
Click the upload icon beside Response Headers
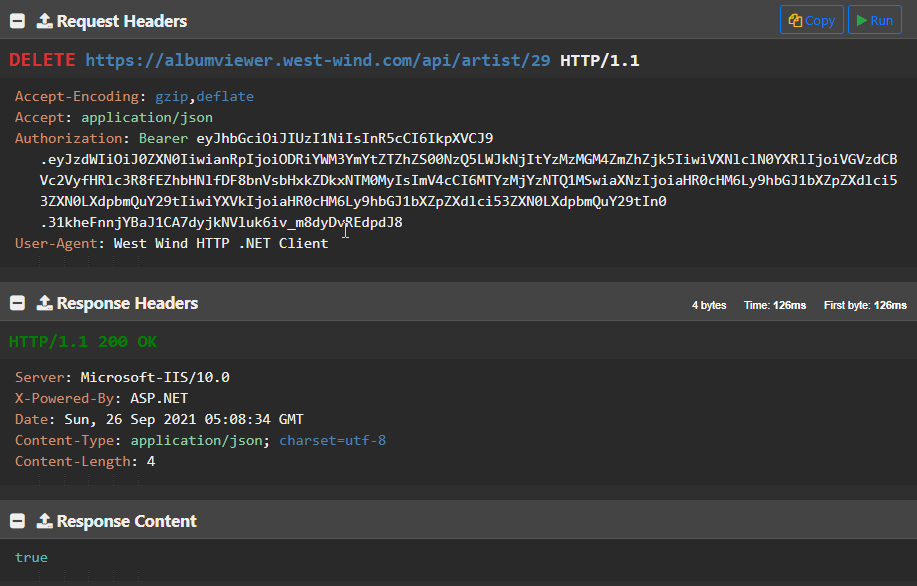click(44, 303)
